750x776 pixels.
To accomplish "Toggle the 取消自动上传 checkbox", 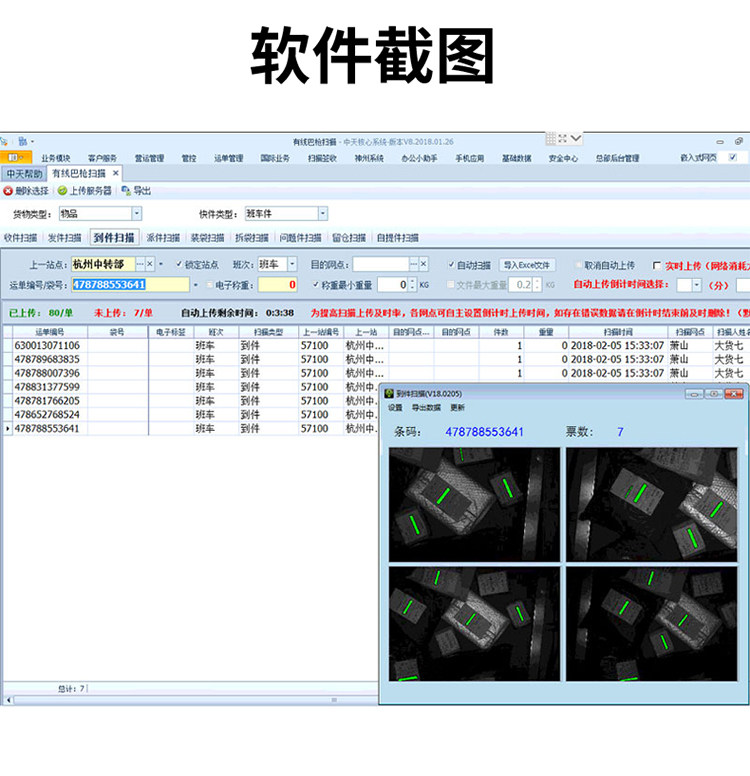I will coord(579,265).
